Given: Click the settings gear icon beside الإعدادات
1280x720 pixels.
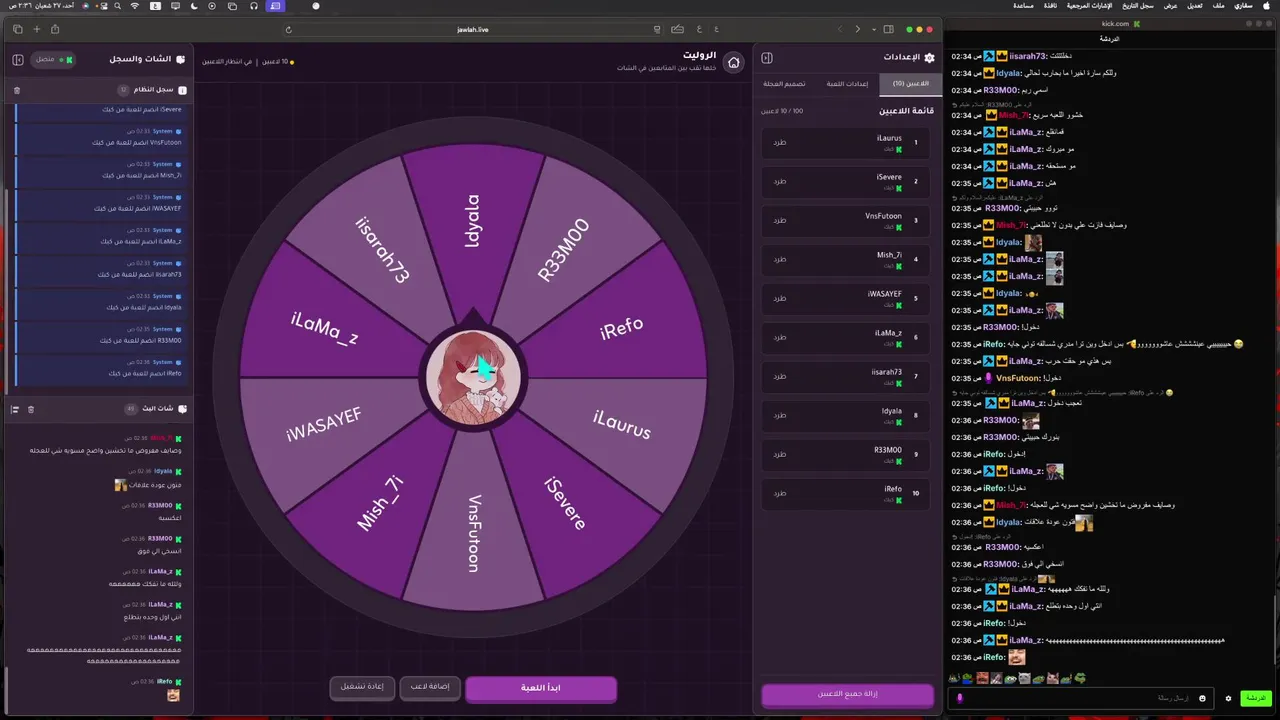Looking at the screenshot, I should [x=929, y=58].
